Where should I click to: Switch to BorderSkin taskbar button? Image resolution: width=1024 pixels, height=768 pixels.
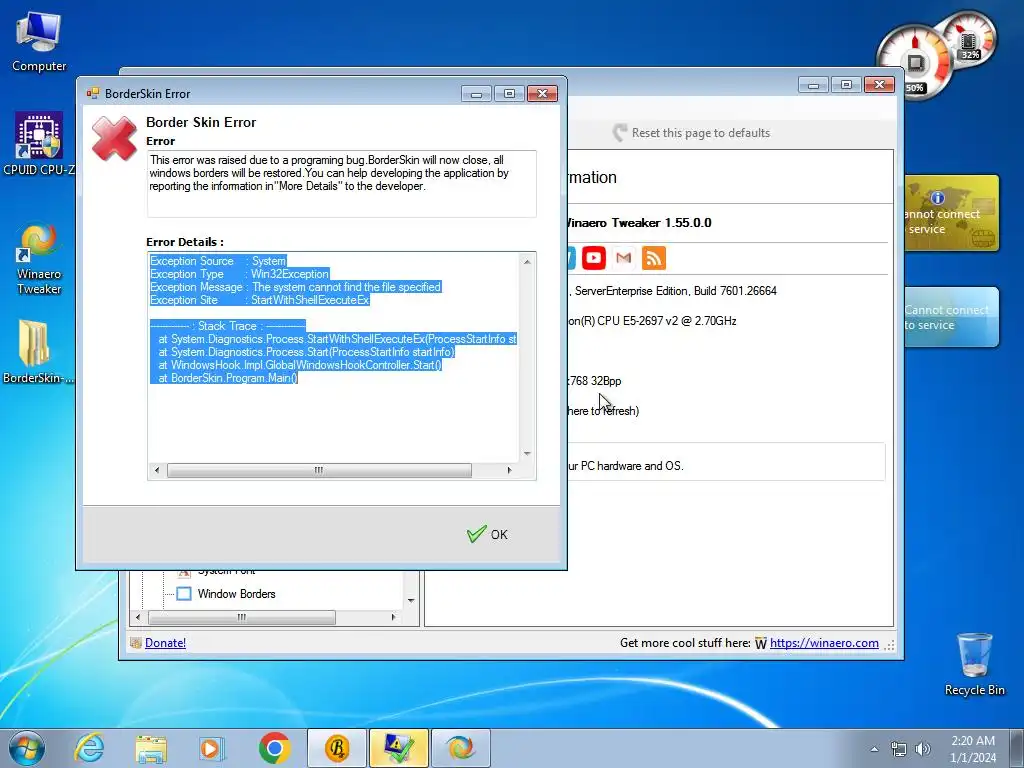(x=337, y=748)
